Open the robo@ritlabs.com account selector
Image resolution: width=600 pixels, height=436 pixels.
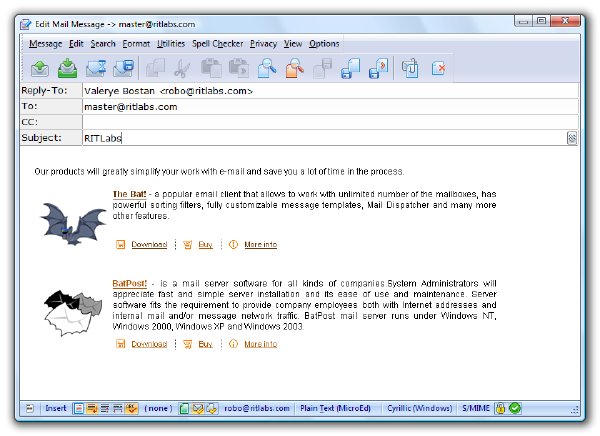pos(257,408)
